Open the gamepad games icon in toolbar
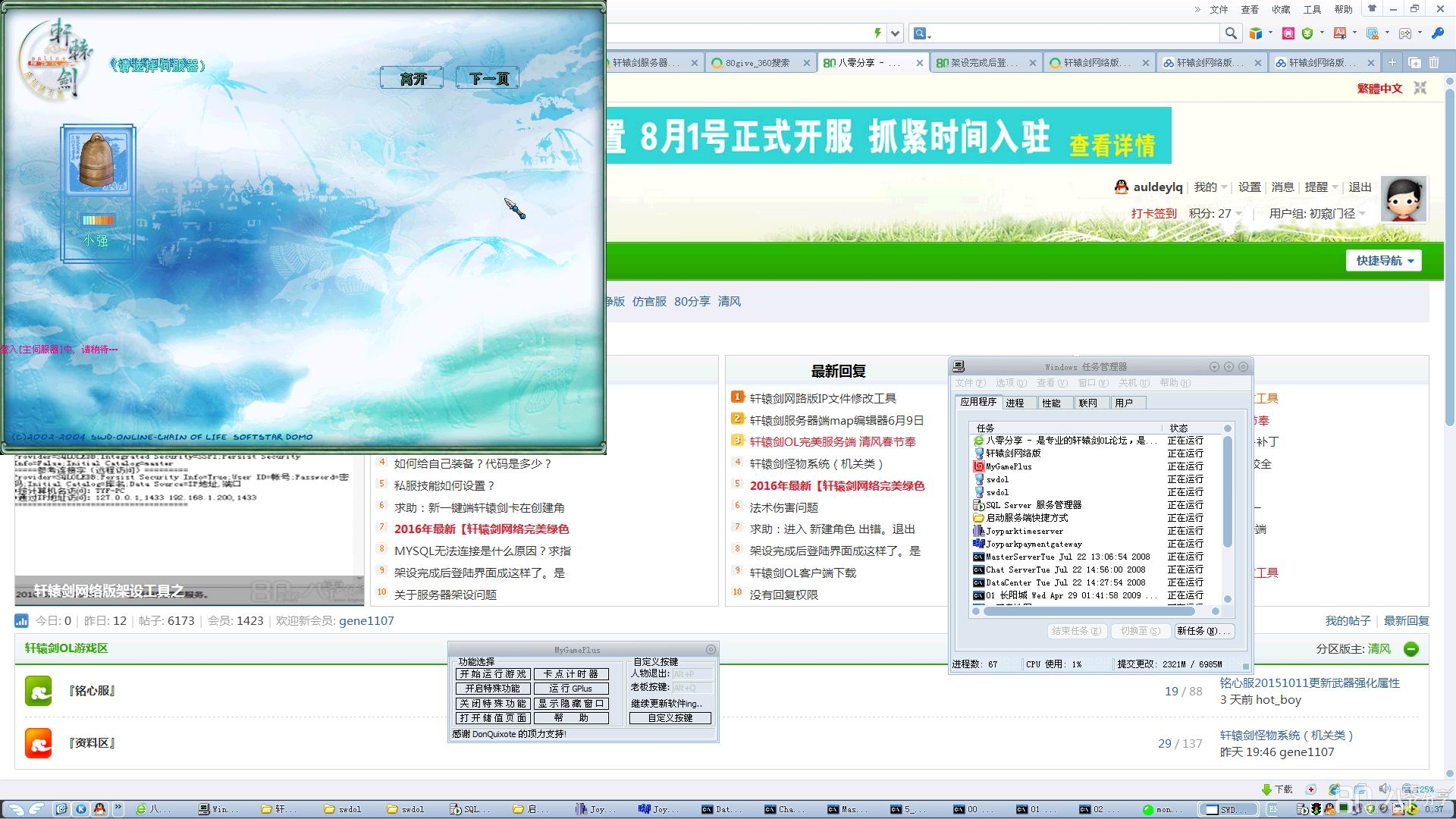 pyautogui.click(x=1405, y=33)
